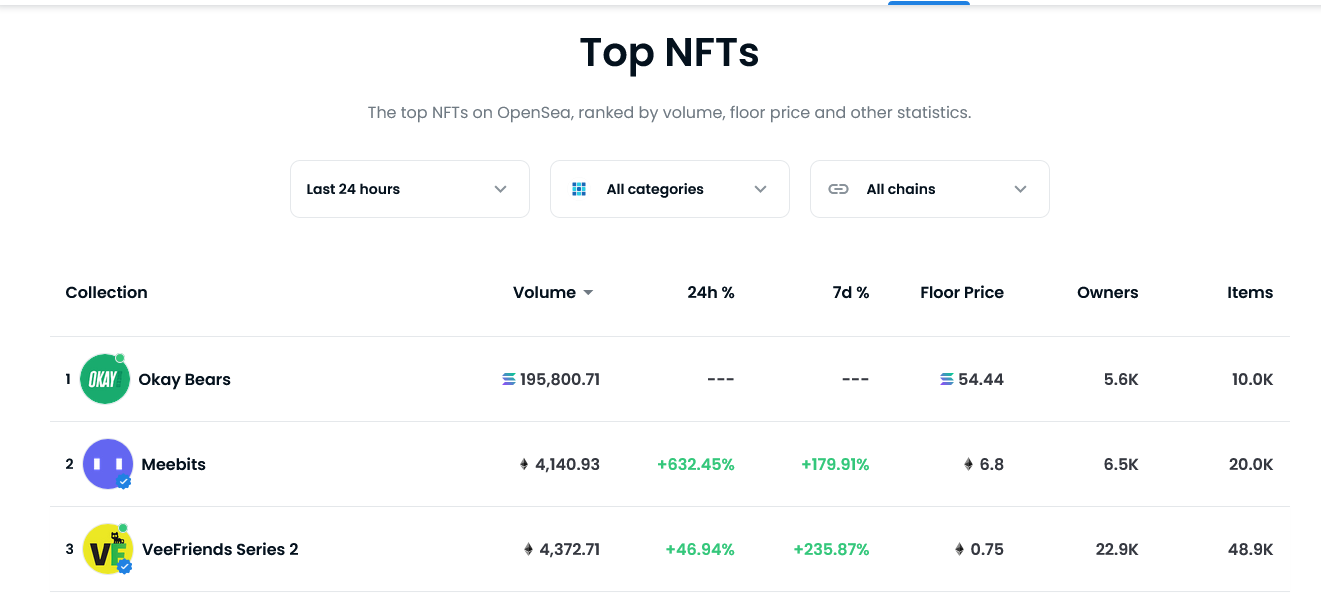The height and width of the screenshot is (597, 1321).
Task: Open the Okay Bears collection avatar
Action: [x=105, y=379]
